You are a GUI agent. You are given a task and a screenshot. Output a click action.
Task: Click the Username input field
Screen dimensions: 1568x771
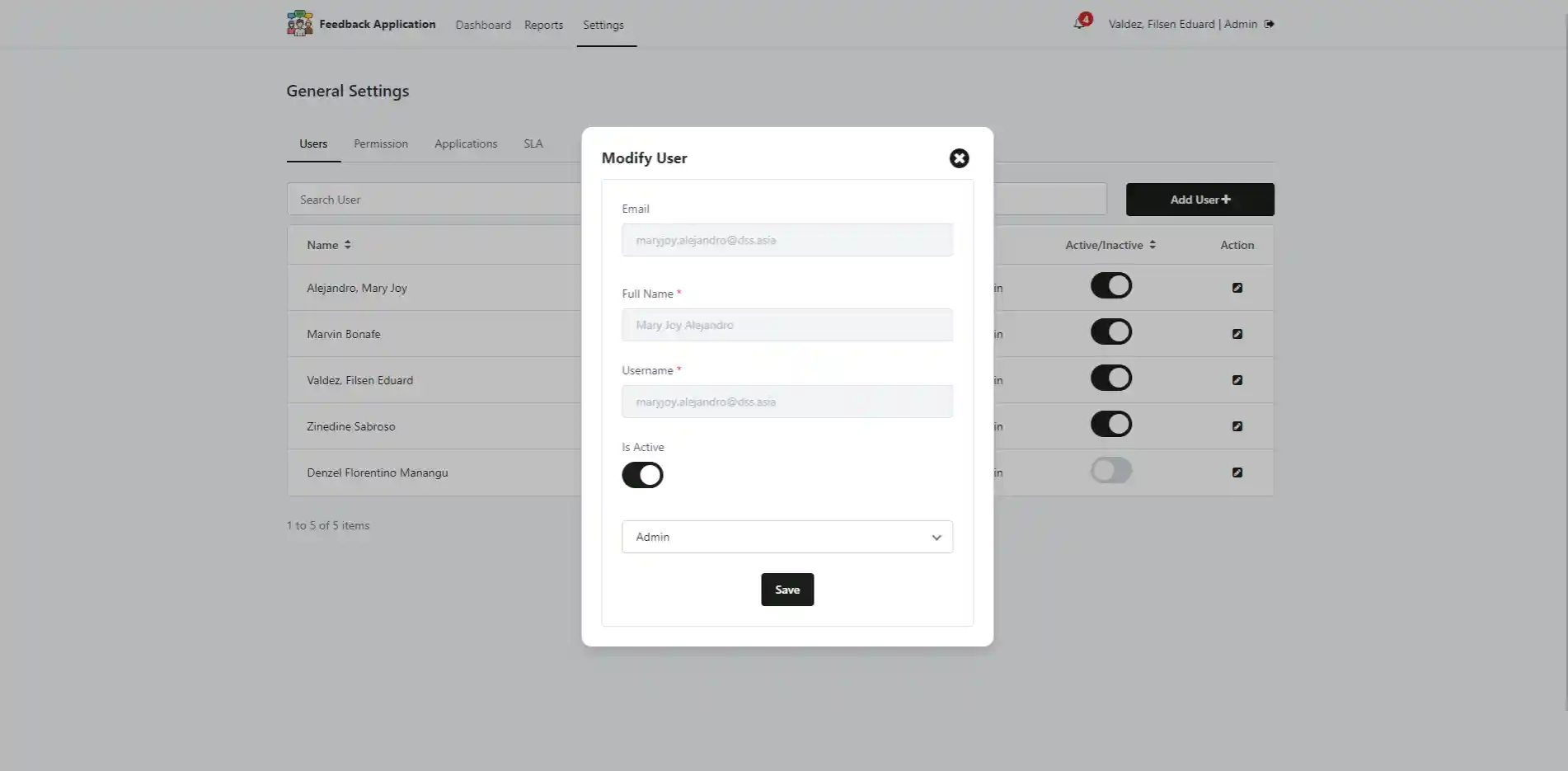pos(787,402)
